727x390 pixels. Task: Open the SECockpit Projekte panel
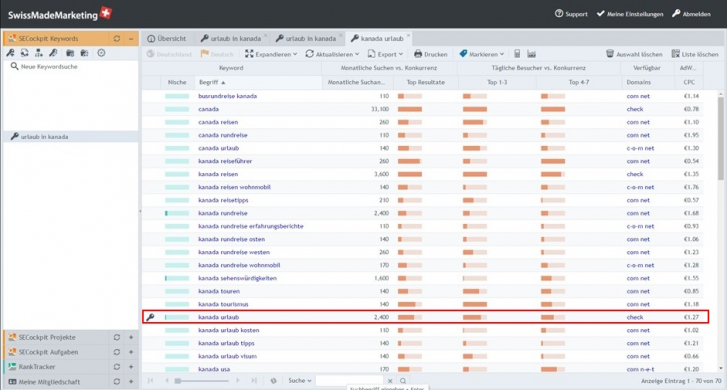[47, 338]
